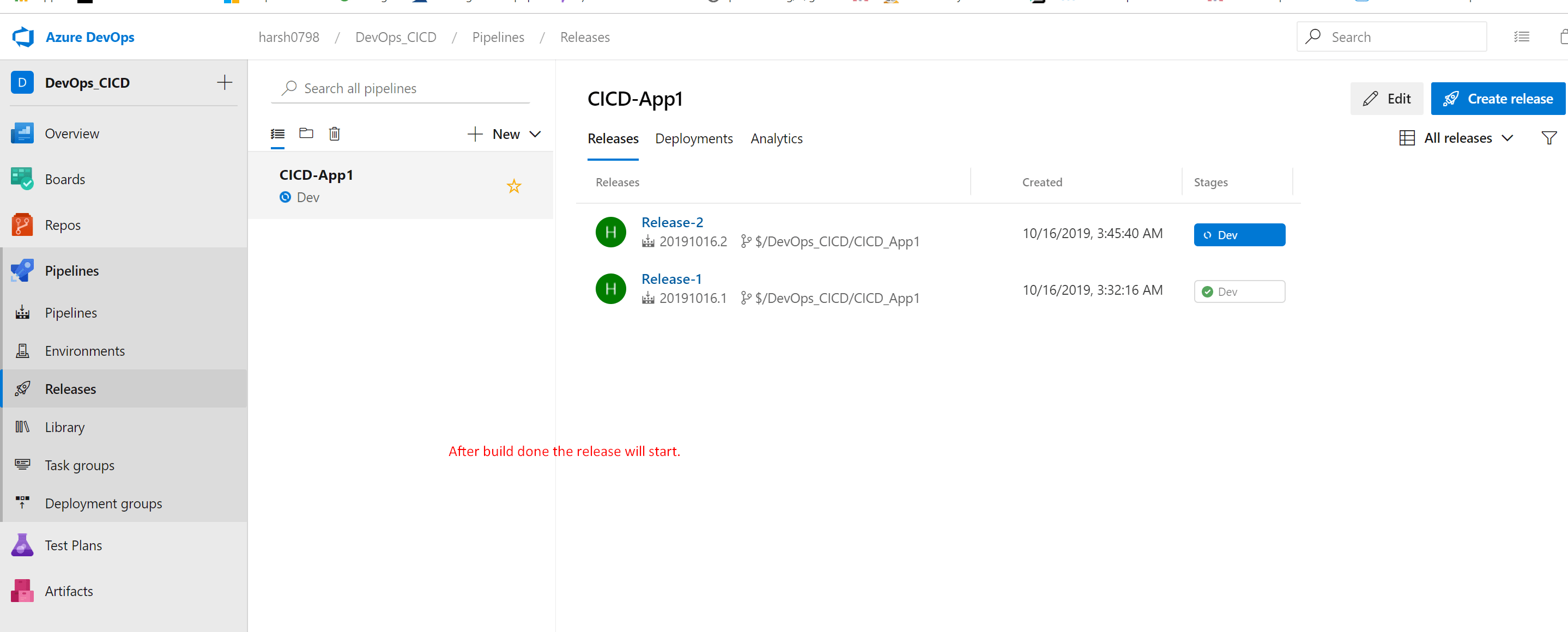
Task: Select the blue Dev stage of Release-2
Action: (x=1239, y=235)
